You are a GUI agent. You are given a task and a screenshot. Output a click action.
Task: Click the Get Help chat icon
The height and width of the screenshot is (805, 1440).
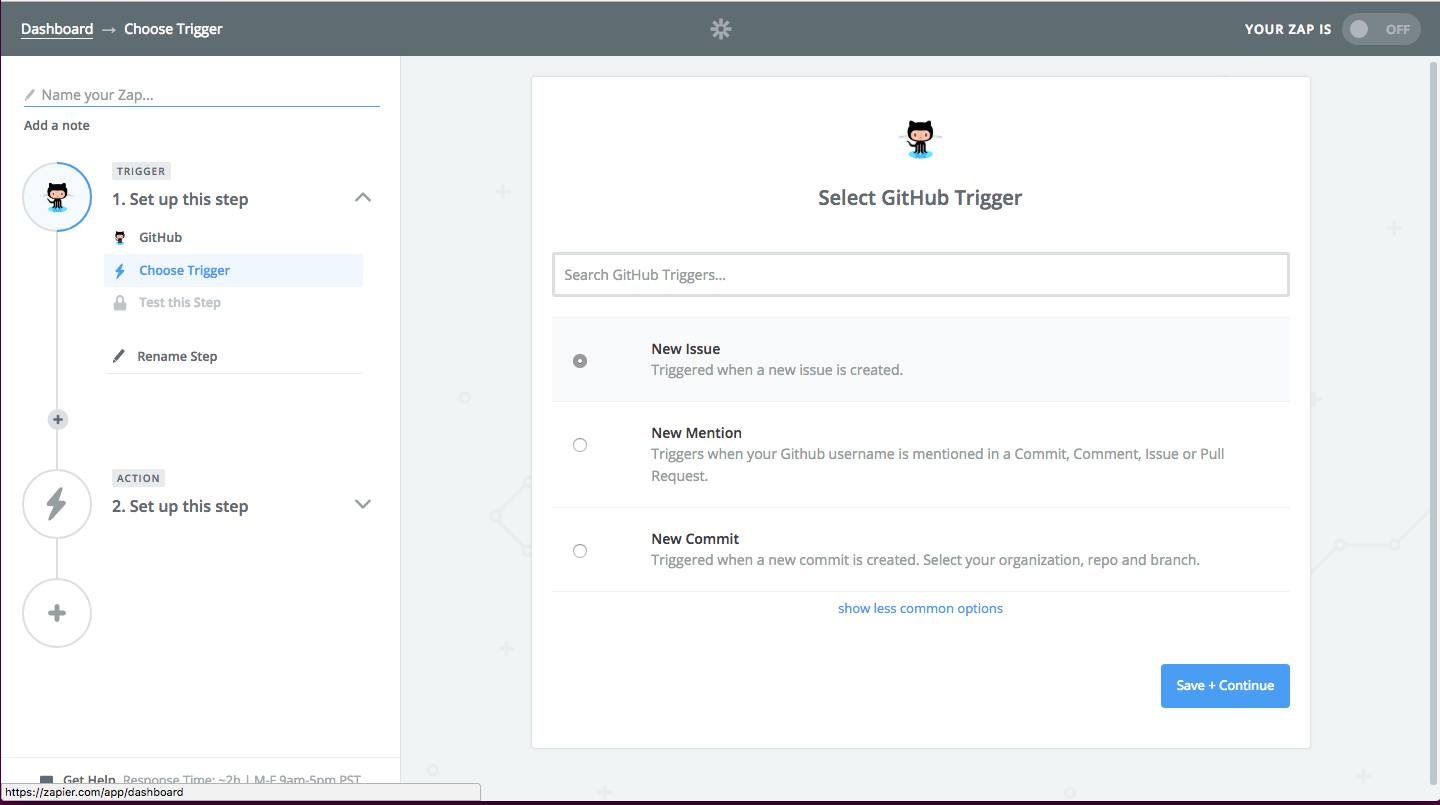pyautogui.click(x=47, y=780)
